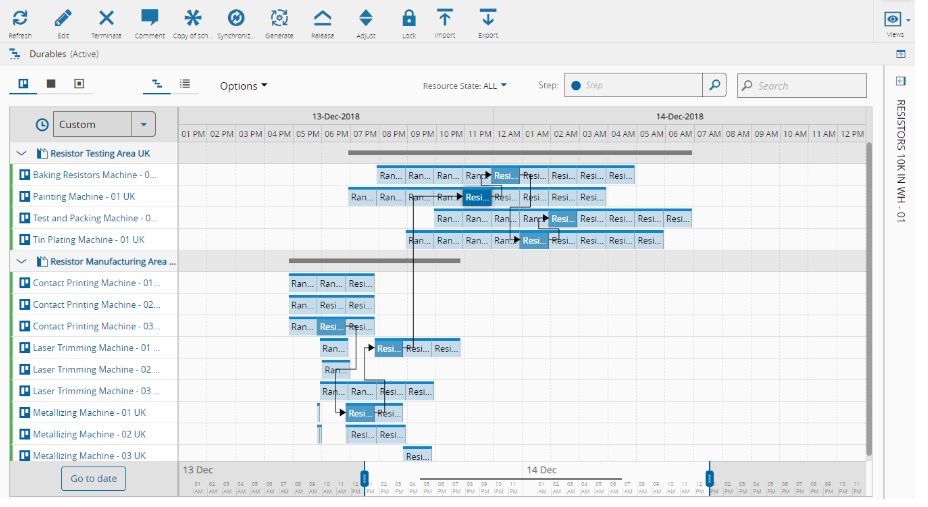The image size is (928, 507).
Task: Open the Options dropdown menu
Action: tap(244, 86)
